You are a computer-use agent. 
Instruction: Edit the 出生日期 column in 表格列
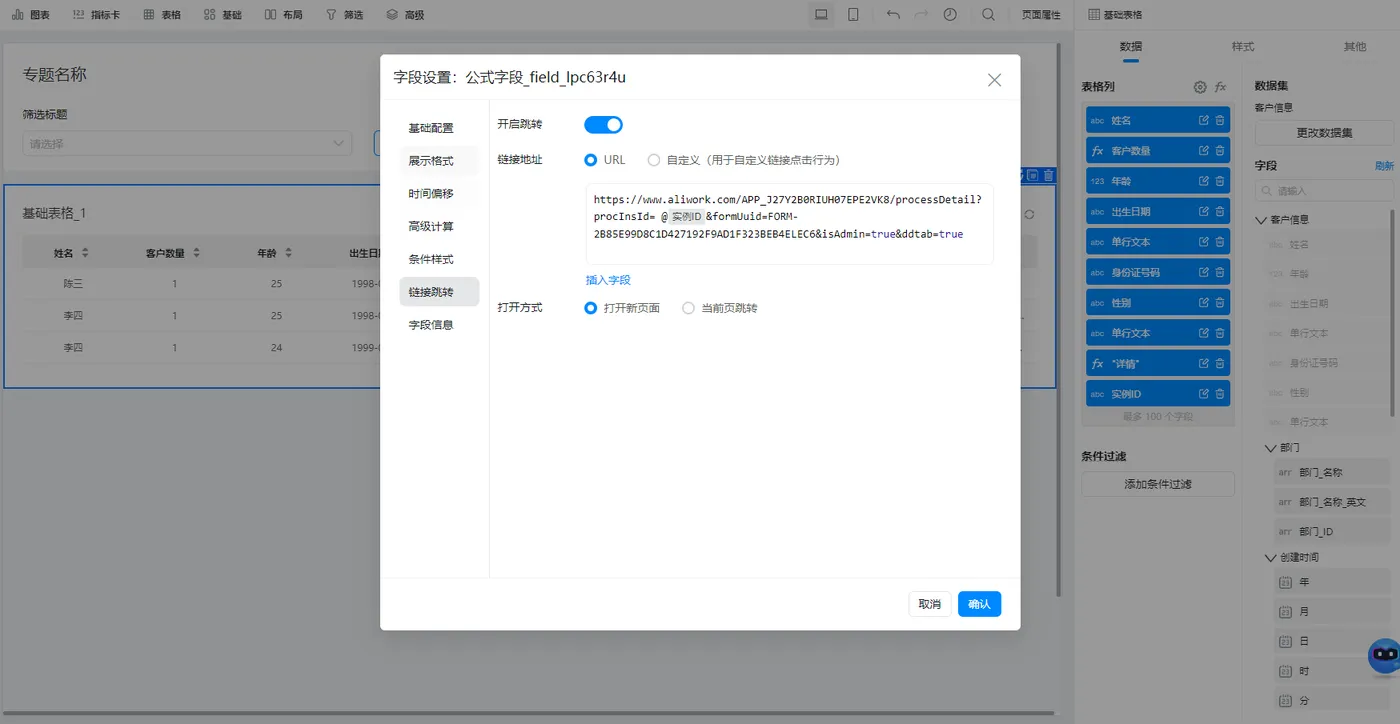pyautogui.click(x=1204, y=212)
